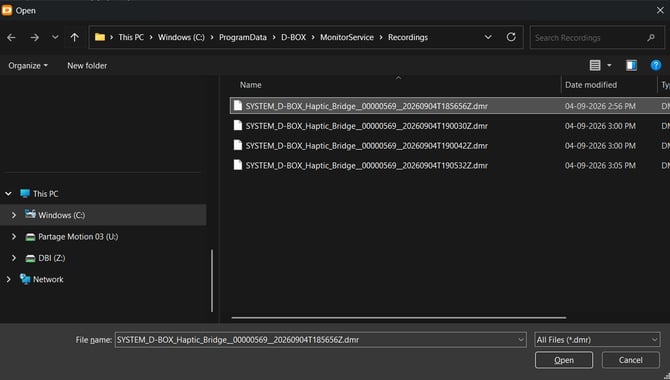
Task: Click the folder icon in address bar
Action: [x=100, y=37]
